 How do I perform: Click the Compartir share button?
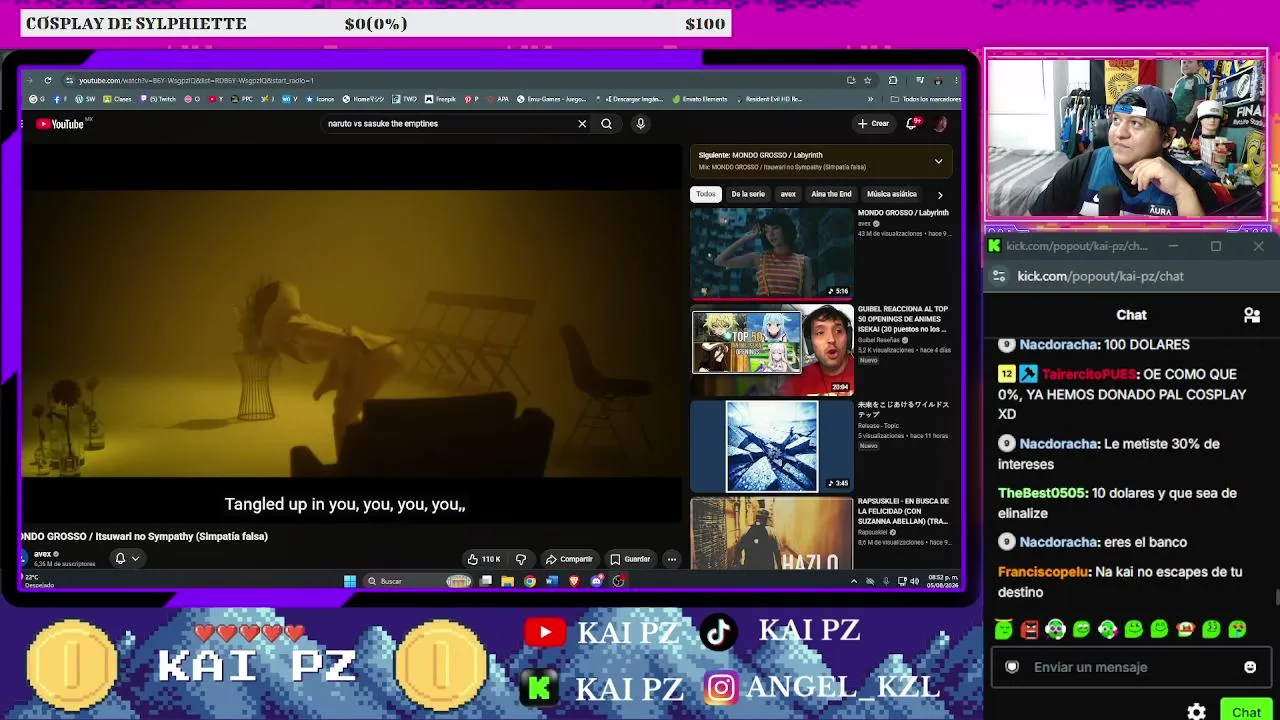[569, 559]
